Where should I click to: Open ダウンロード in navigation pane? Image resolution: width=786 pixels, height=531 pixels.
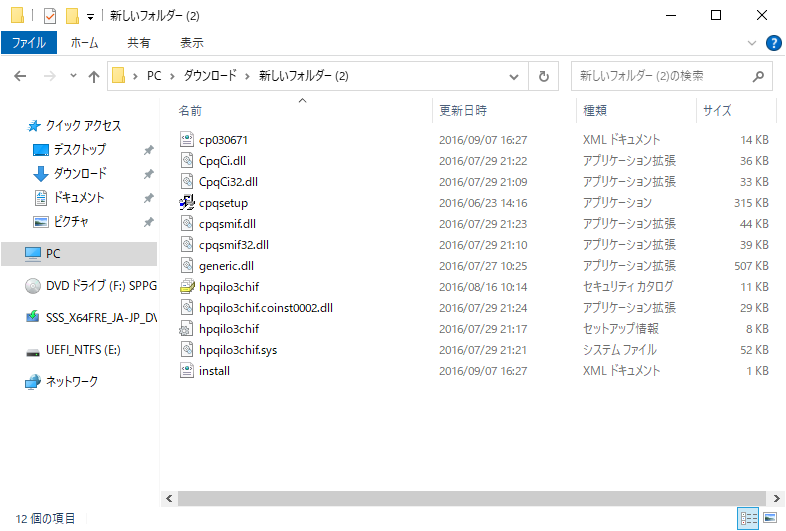coord(80,173)
